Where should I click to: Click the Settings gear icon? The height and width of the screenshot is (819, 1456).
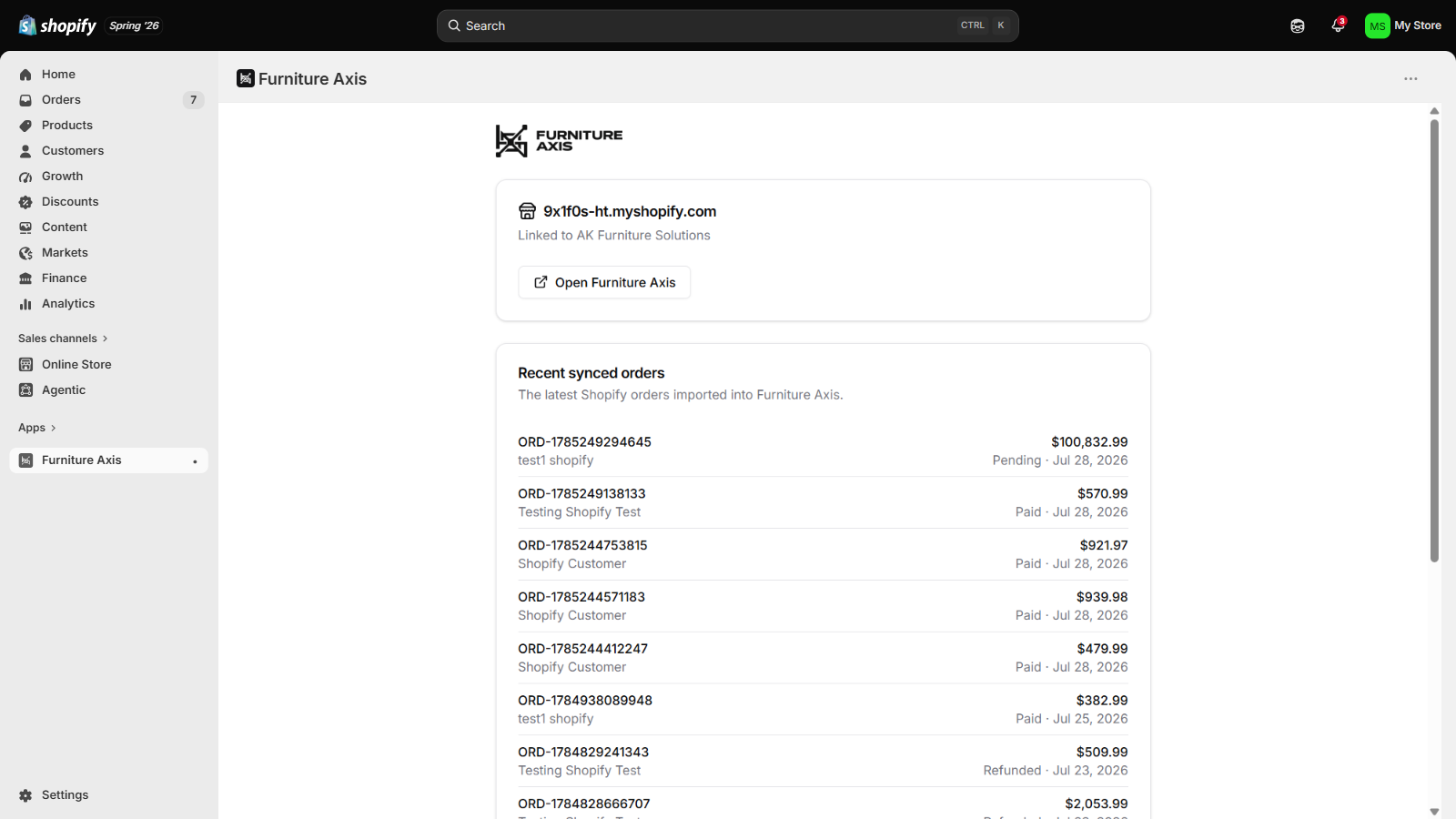[x=25, y=795]
